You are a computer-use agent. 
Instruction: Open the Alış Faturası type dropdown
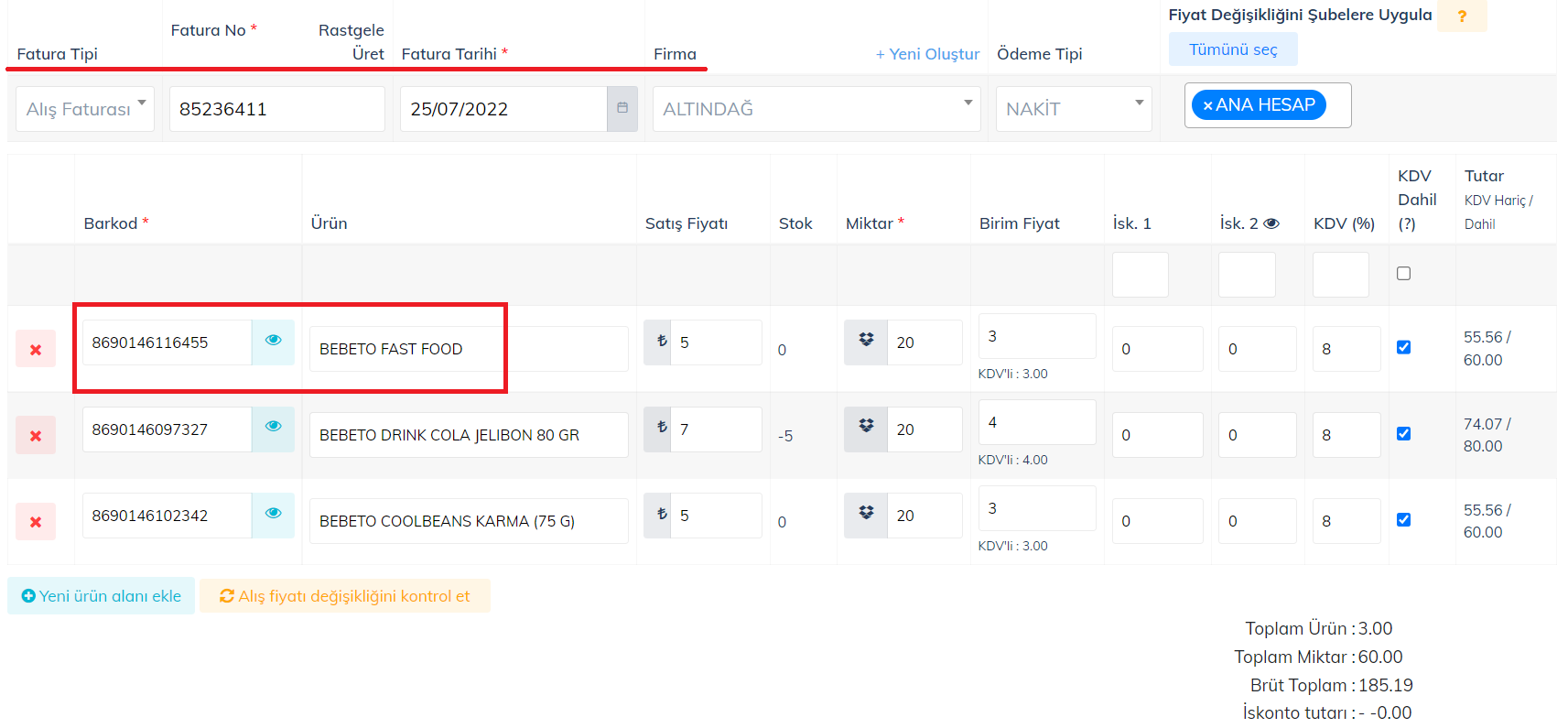pos(85,108)
